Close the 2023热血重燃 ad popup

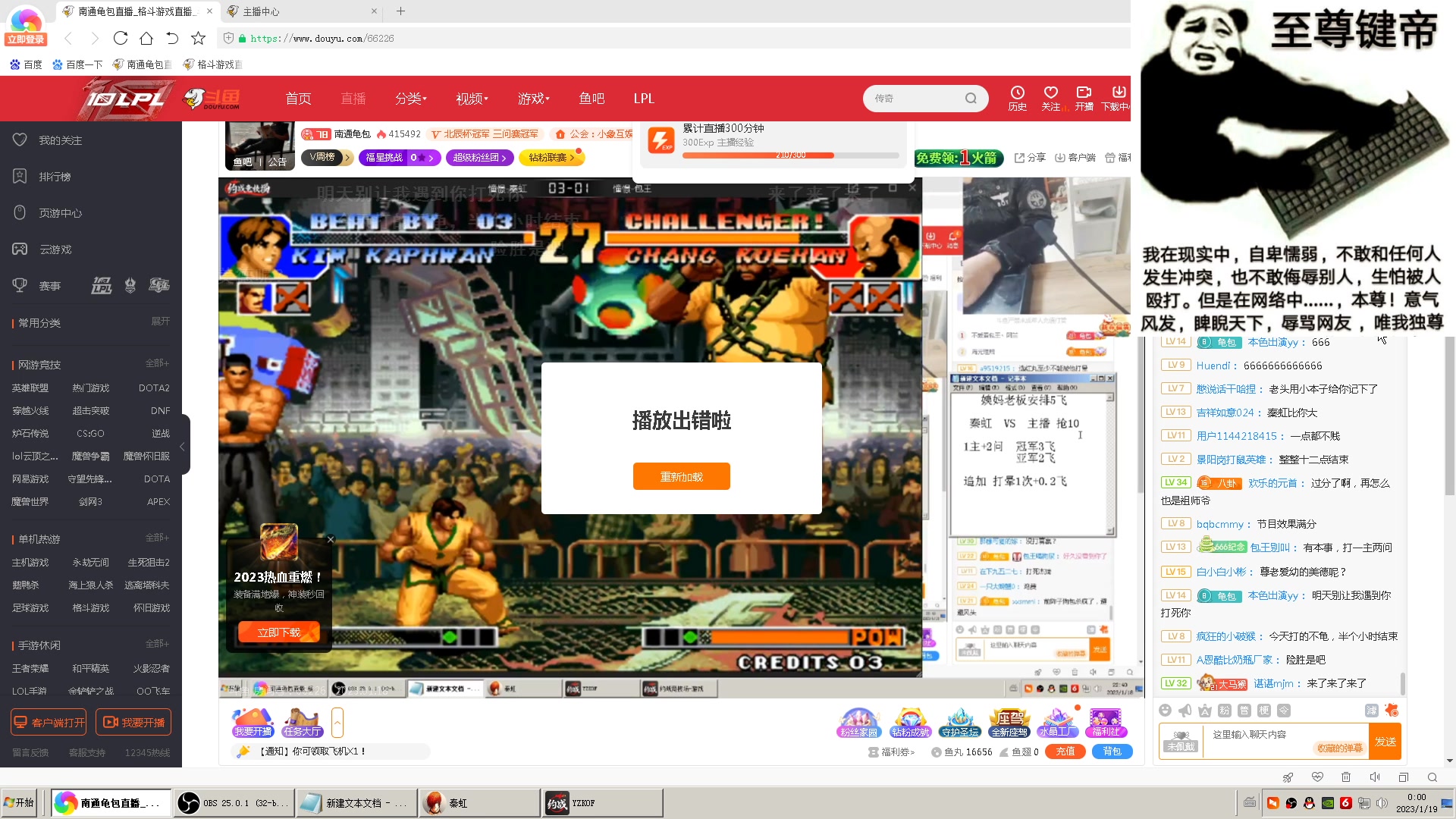point(331,540)
